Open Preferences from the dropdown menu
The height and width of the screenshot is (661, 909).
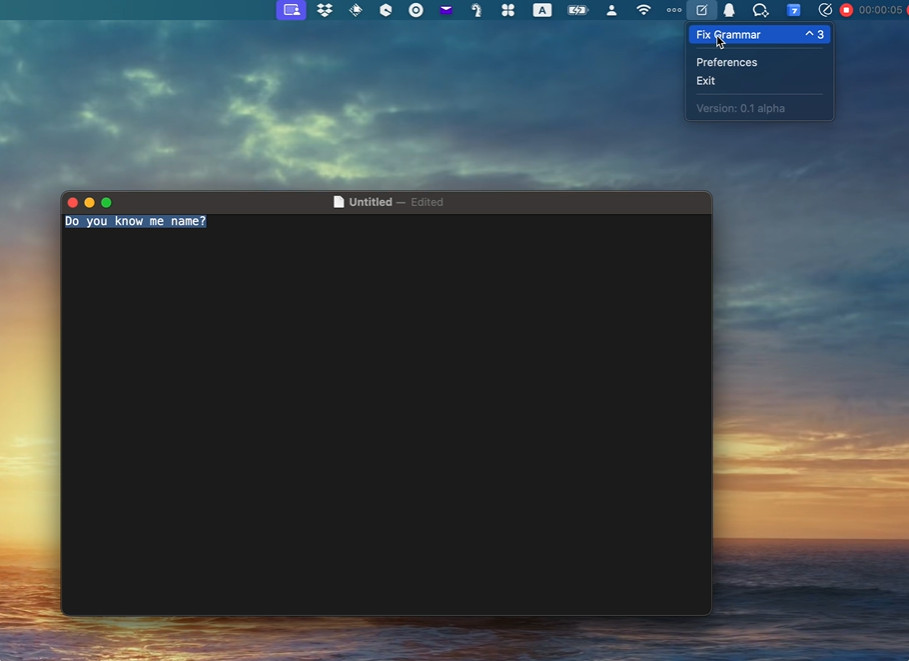pos(726,62)
